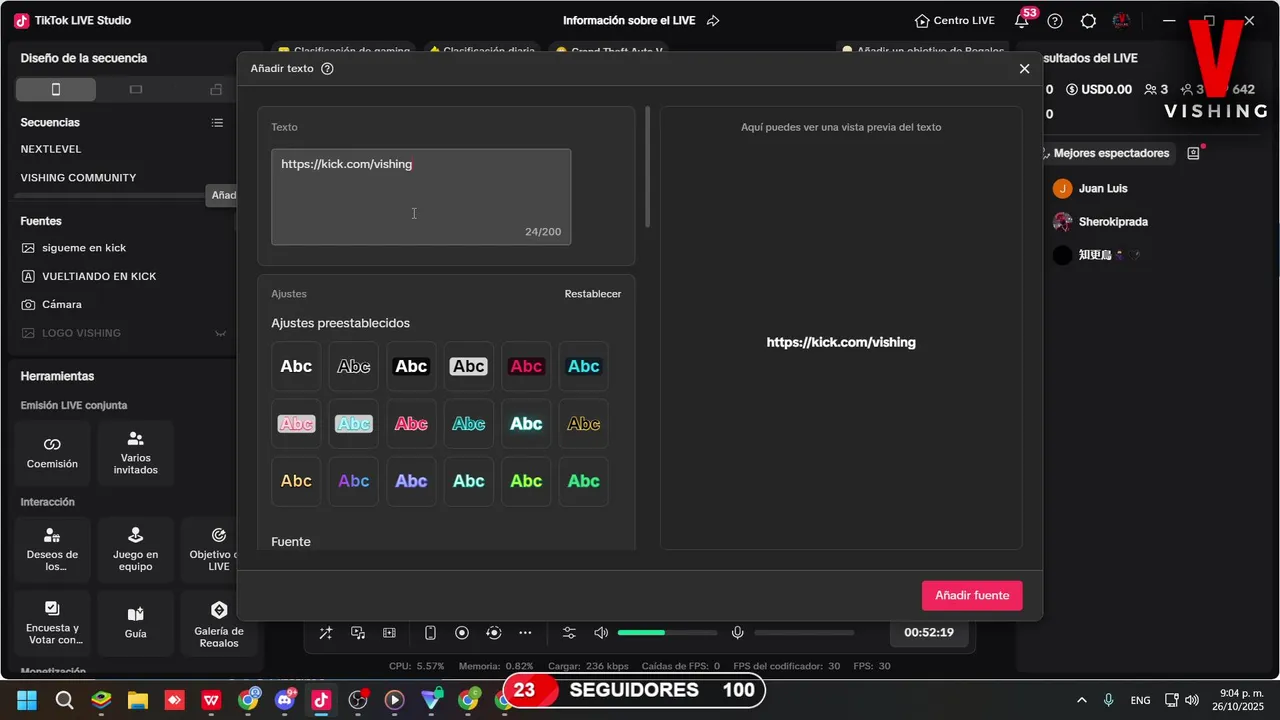
Task: Click inside the Texto input field
Action: click(x=421, y=197)
